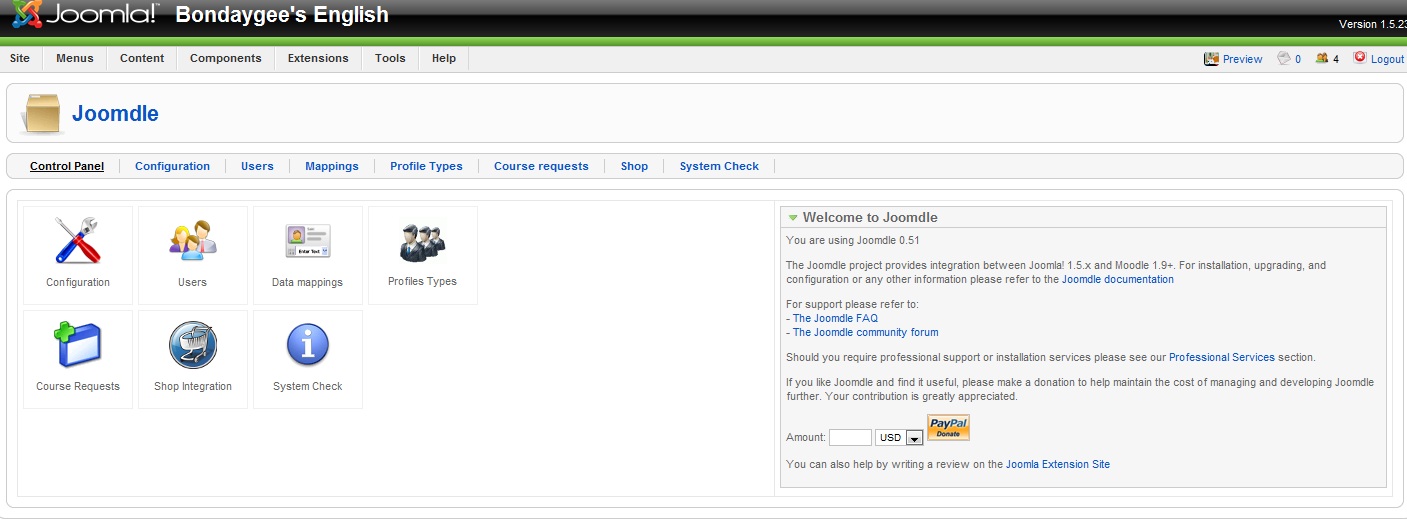Open the Data mappings icon
1407x526 pixels.
[307, 241]
